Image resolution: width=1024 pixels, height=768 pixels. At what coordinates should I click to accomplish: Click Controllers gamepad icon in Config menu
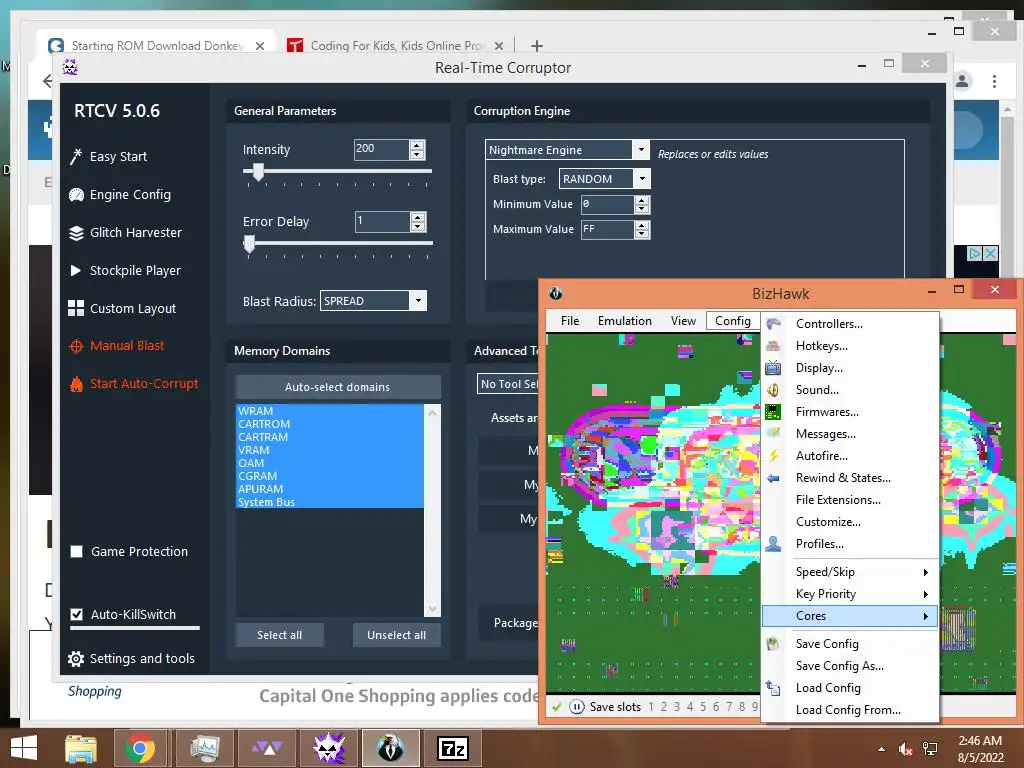(x=773, y=324)
